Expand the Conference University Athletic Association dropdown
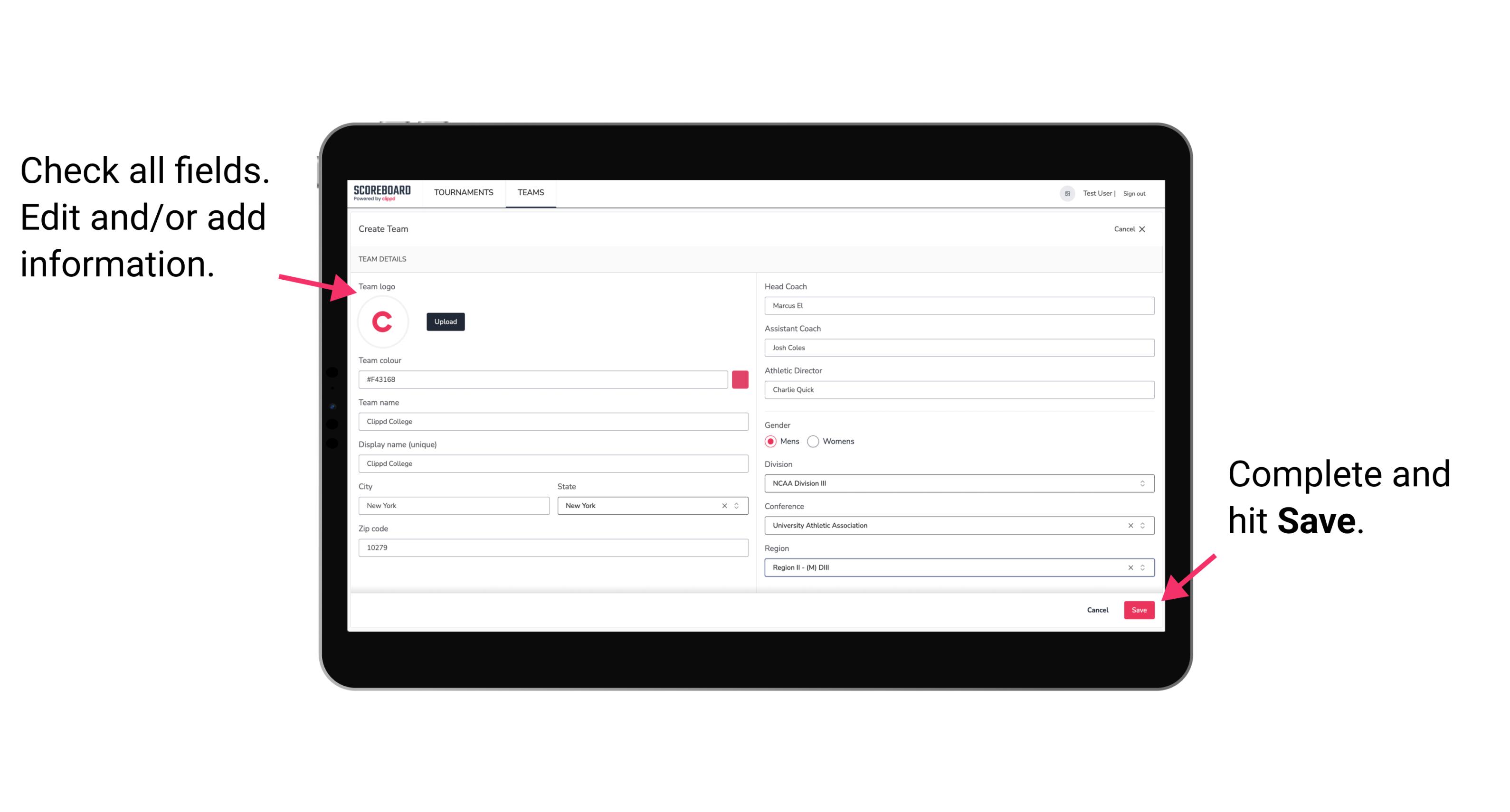This screenshot has height=812, width=1510. (x=1144, y=525)
